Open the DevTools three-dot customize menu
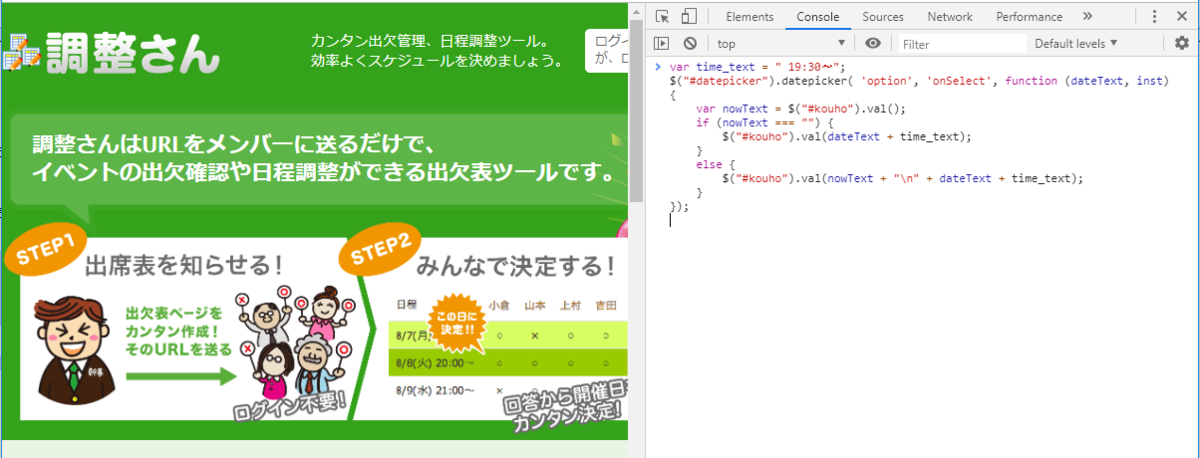This screenshot has width=1200, height=458. click(x=1154, y=16)
